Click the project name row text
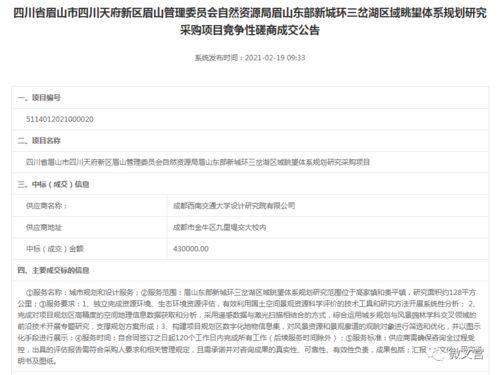 pyautogui.click(x=198, y=162)
